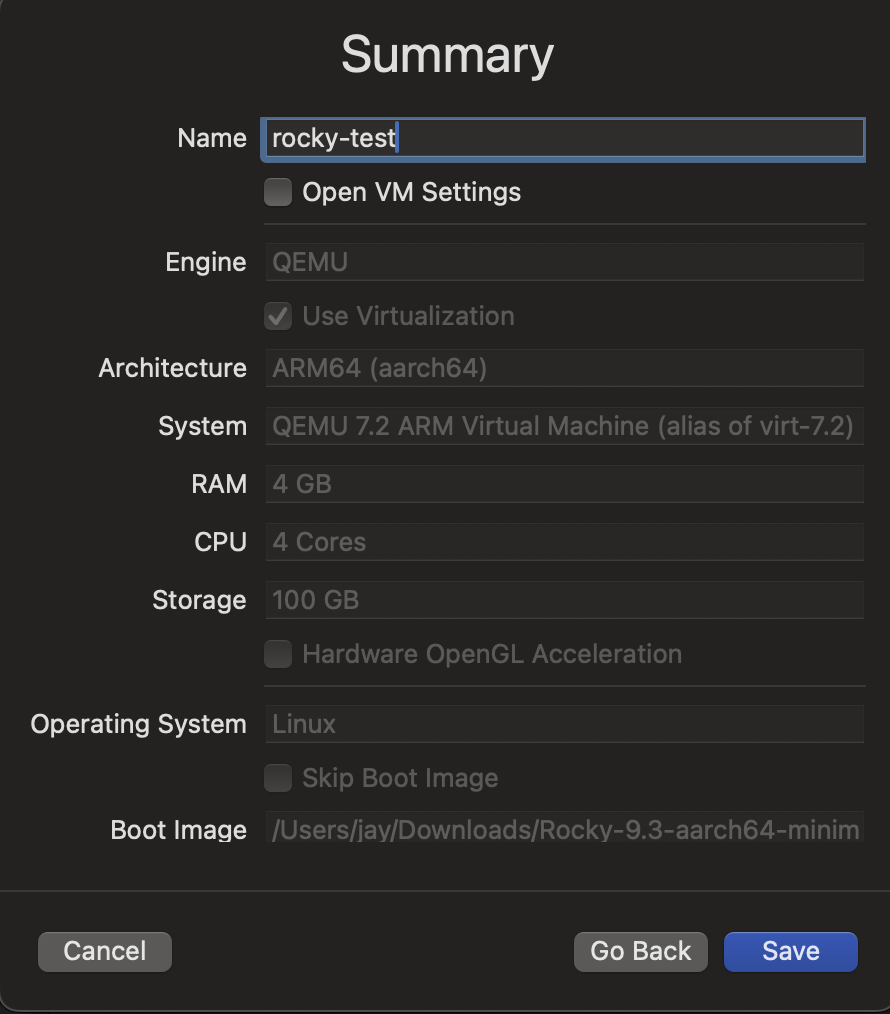
Task: Click the Name text field containing rocky-test
Action: coord(563,139)
